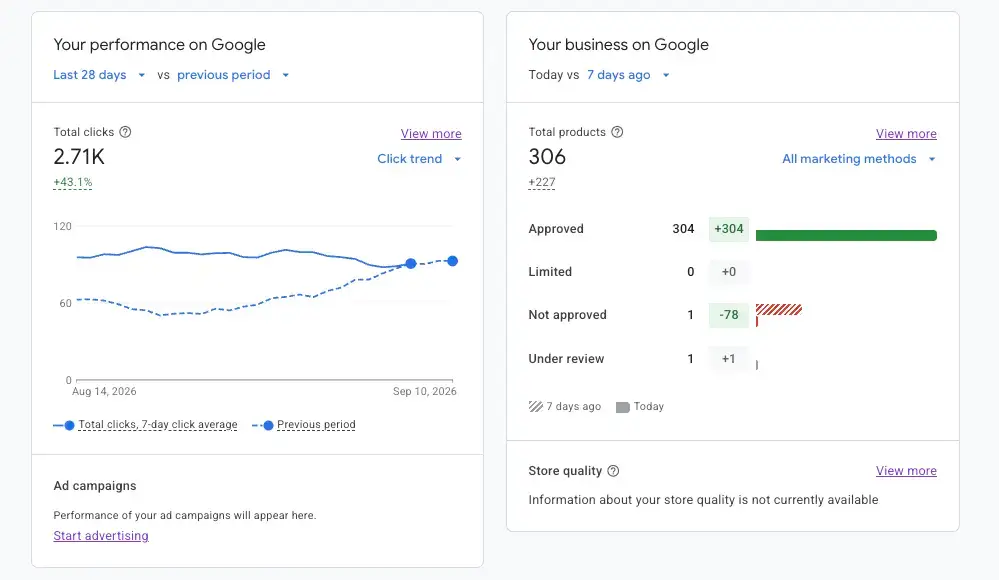Open the Total products help icon
This screenshot has height=580, width=999.
click(x=617, y=132)
